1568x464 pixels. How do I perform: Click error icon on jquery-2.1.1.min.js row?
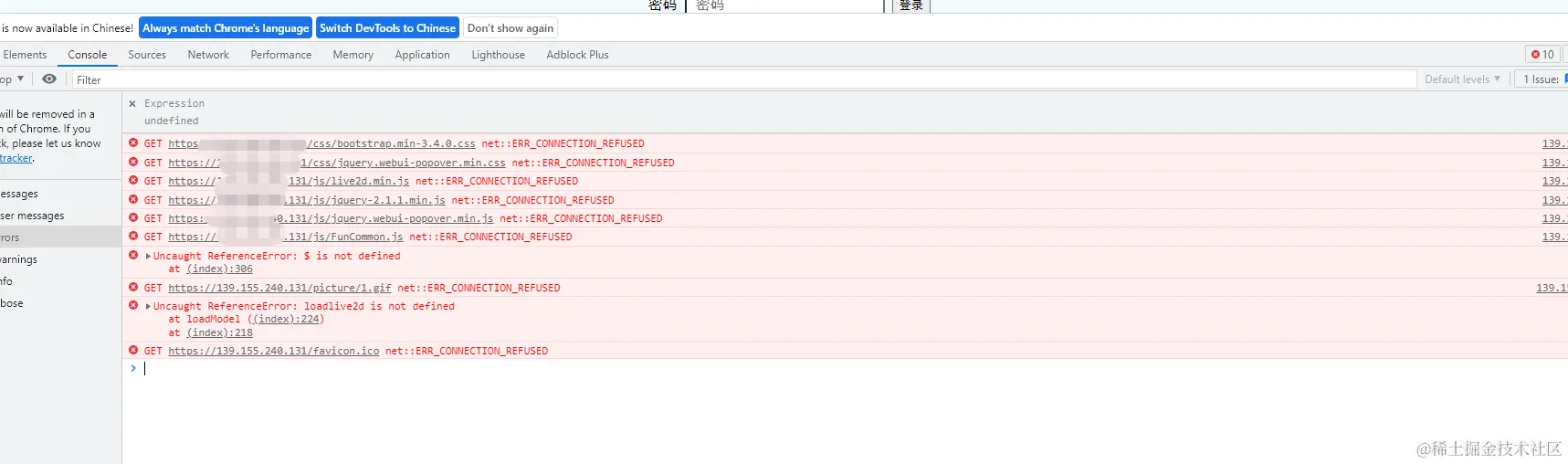point(133,200)
